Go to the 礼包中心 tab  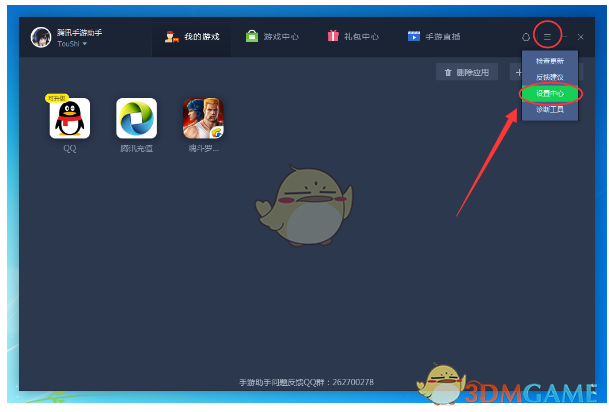[352, 37]
